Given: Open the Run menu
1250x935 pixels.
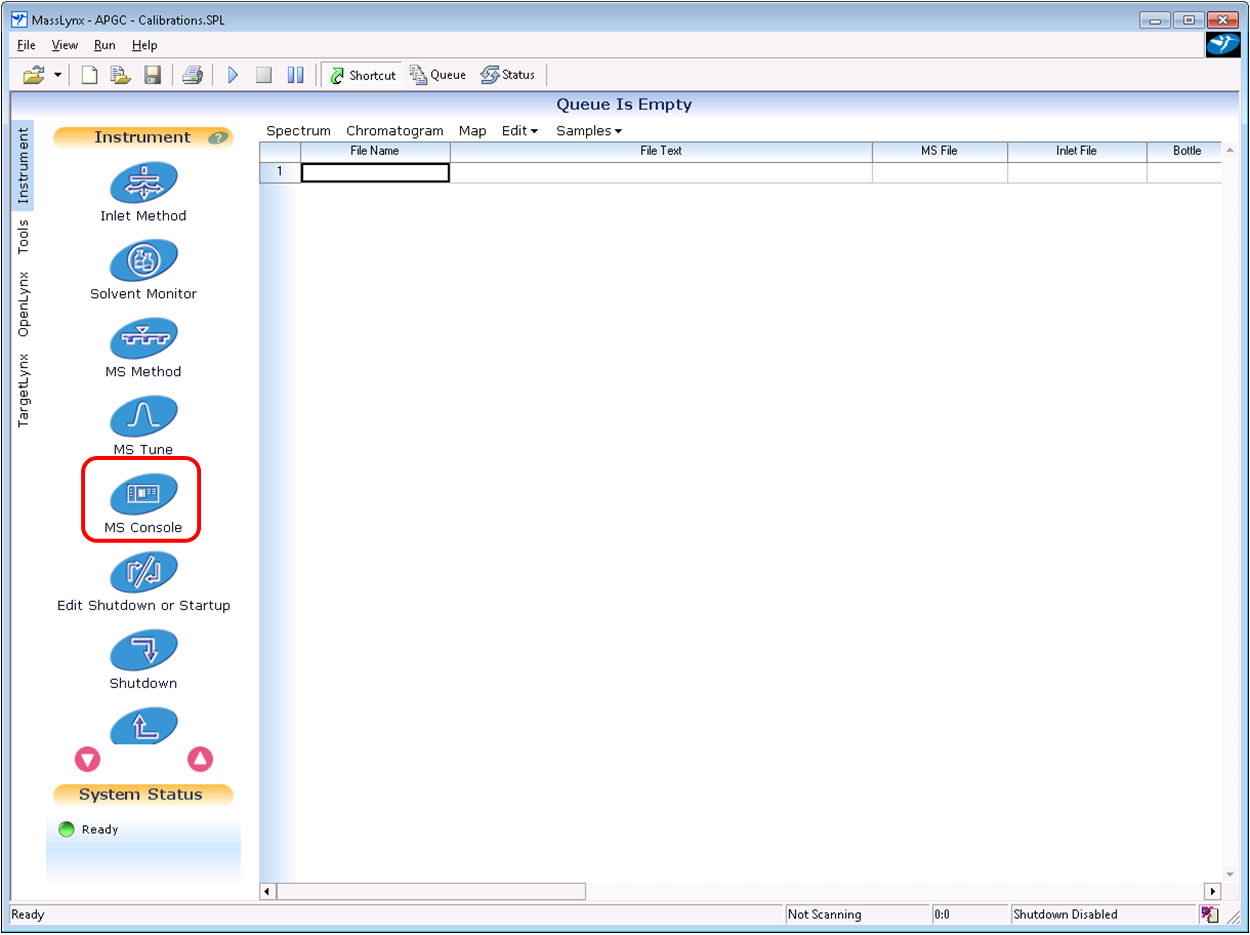Looking at the screenshot, I should point(104,45).
